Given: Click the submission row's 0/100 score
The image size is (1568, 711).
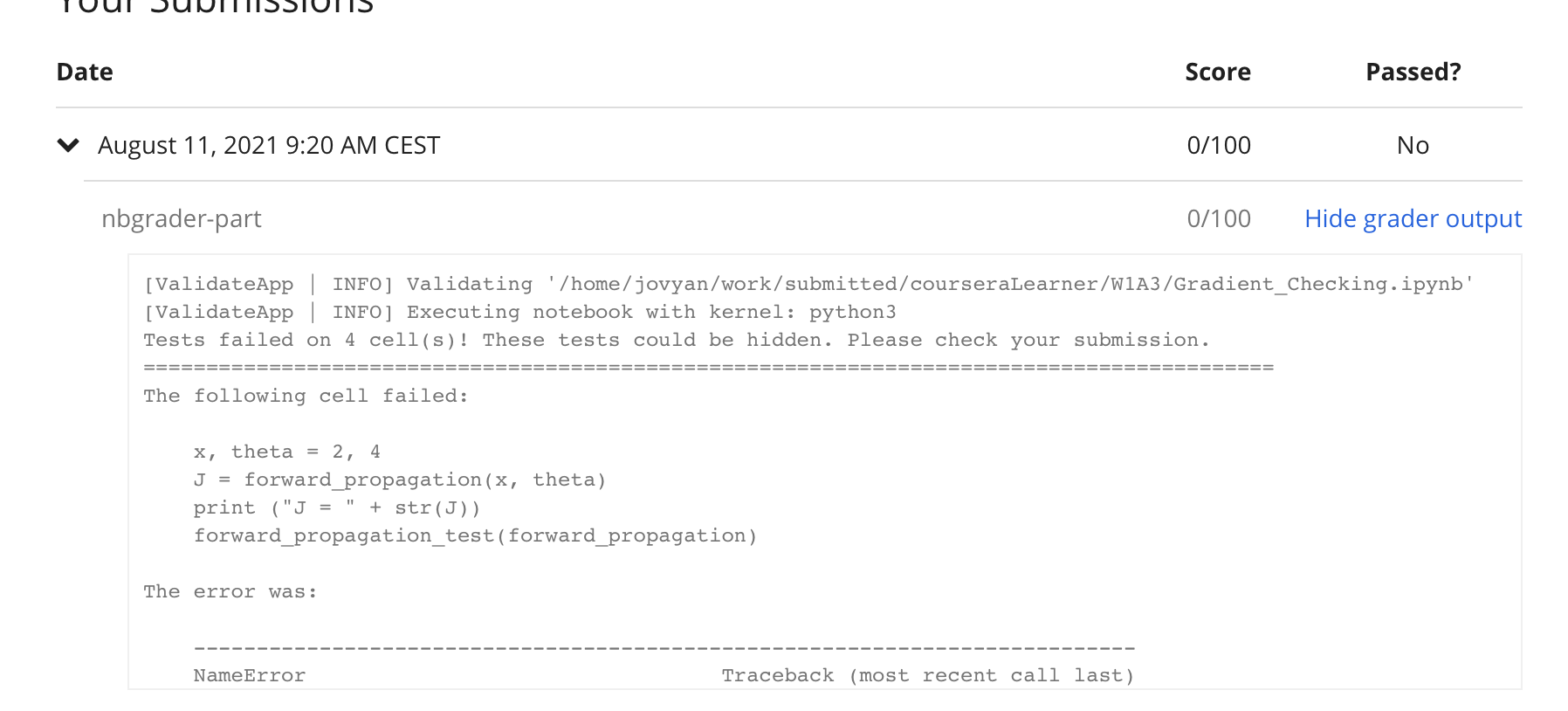Looking at the screenshot, I should [x=1218, y=145].
